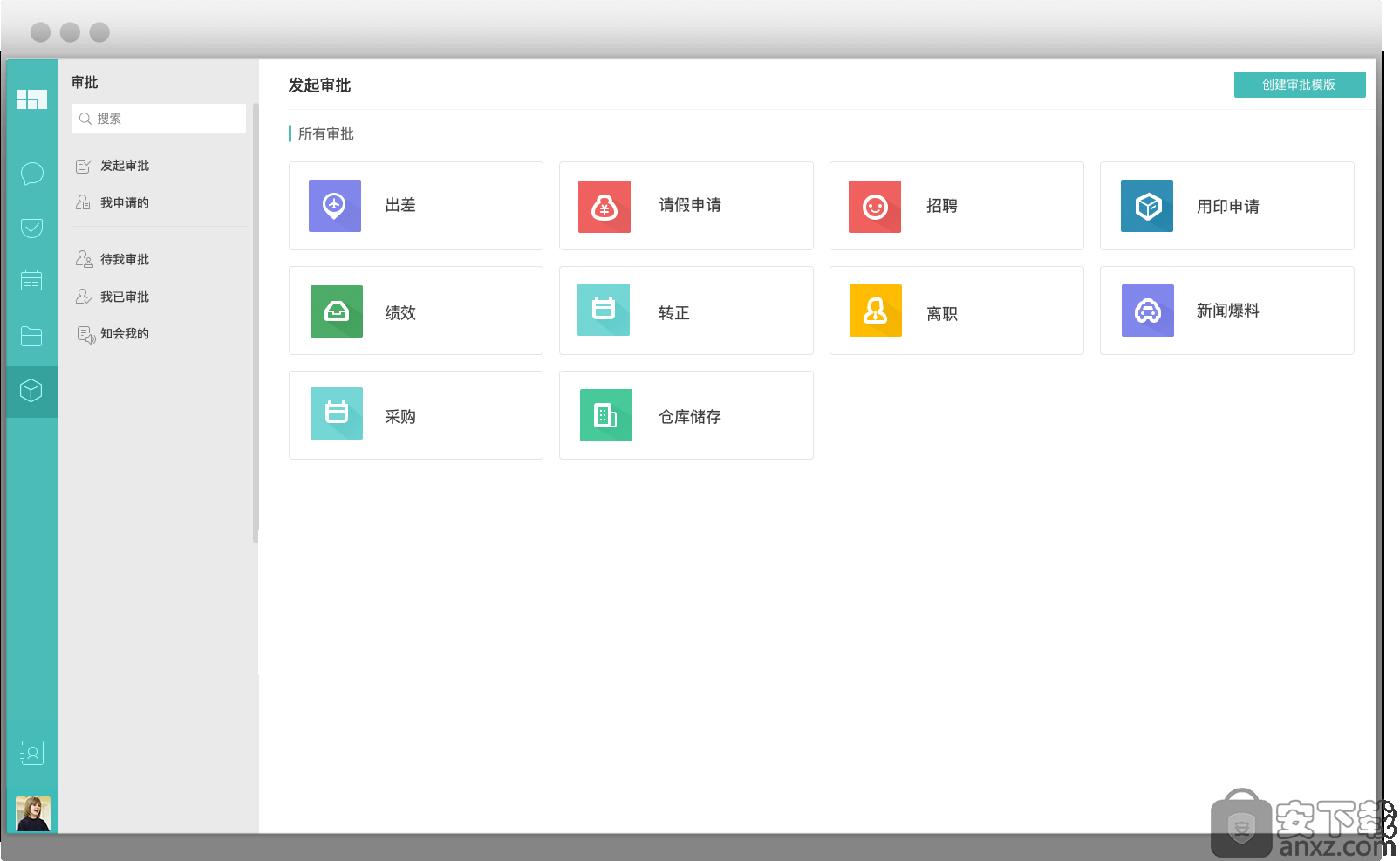Open the 新闻爆料 card label
The height and width of the screenshot is (861, 1400).
[x=1228, y=311]
